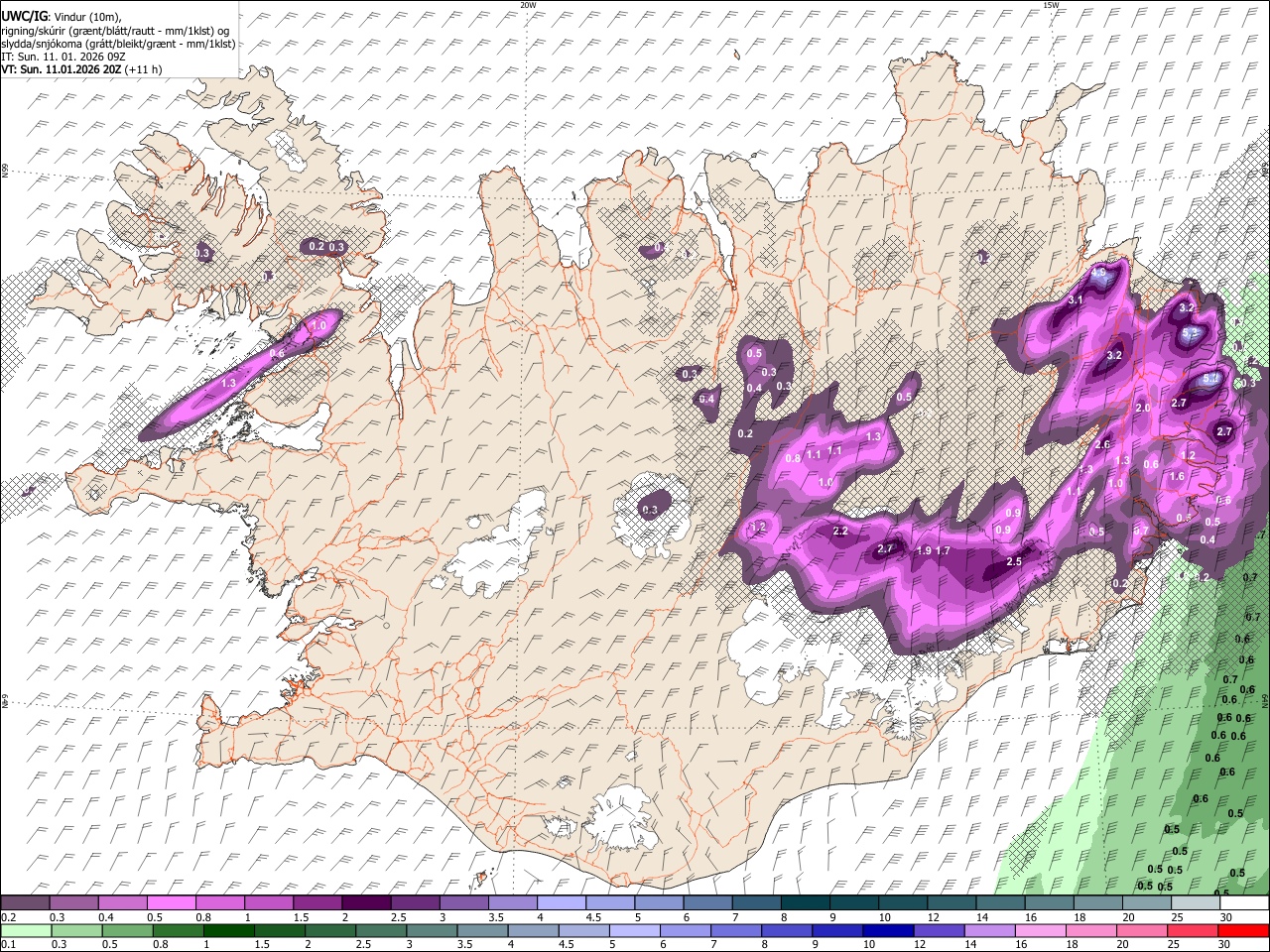1270x952 pixels.
Task: Click the '20W' longitude label
Action: point(528,5)
